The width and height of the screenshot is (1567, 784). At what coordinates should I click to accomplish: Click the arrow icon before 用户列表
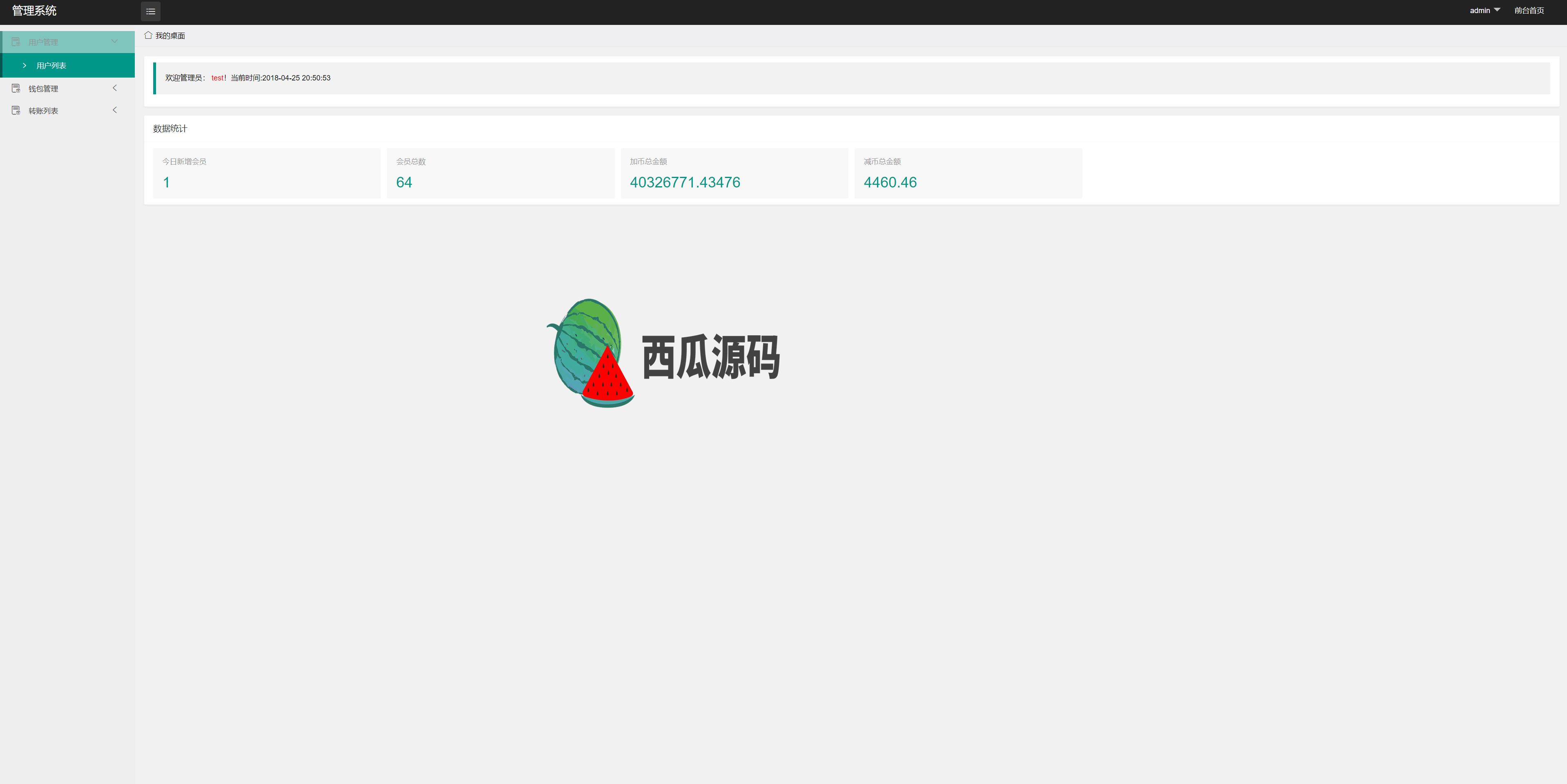25,65
